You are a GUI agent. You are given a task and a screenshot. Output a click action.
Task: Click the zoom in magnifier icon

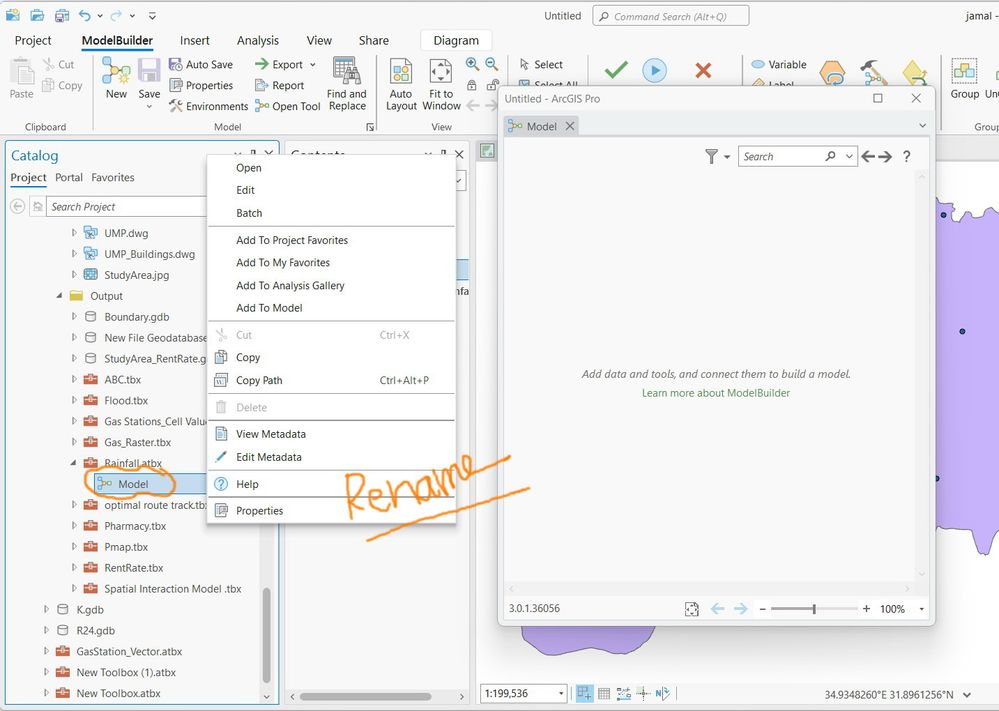point(472,64)
